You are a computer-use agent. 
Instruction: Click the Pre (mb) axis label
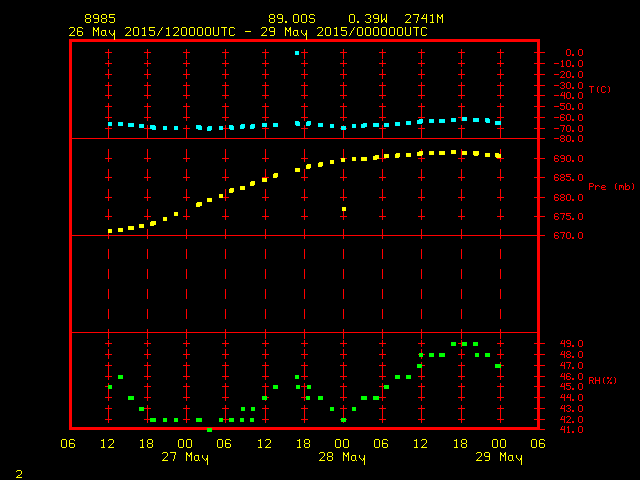[611, 187]
